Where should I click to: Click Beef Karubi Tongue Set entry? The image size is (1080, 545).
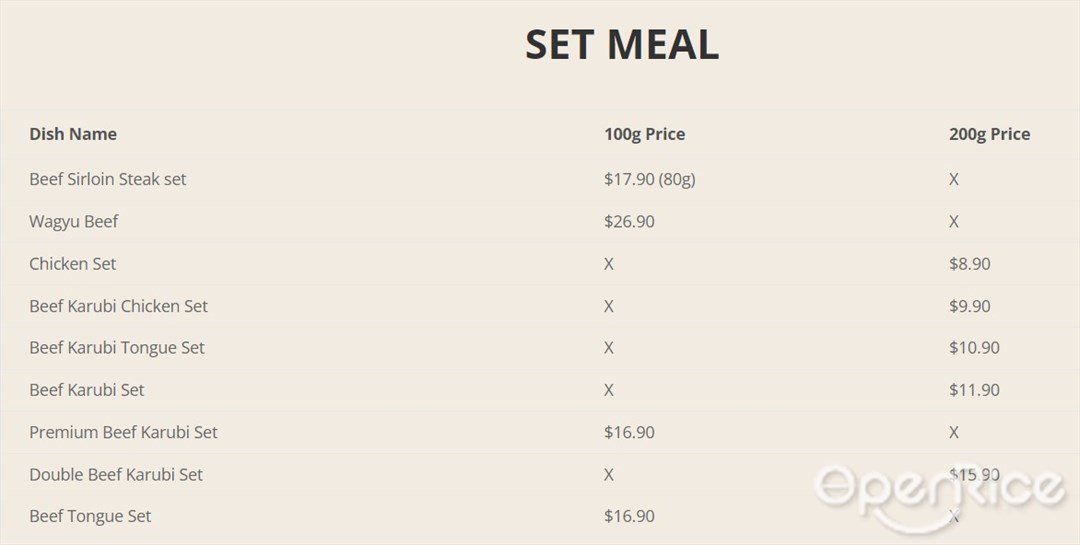[x=117, y=348]
